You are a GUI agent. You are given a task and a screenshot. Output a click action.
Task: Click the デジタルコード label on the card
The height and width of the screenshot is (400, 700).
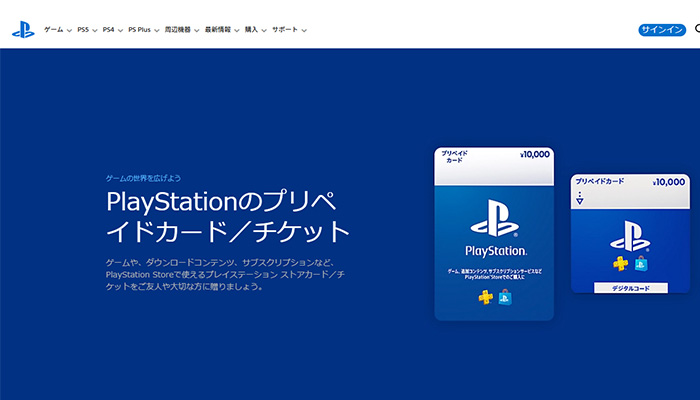631,288
